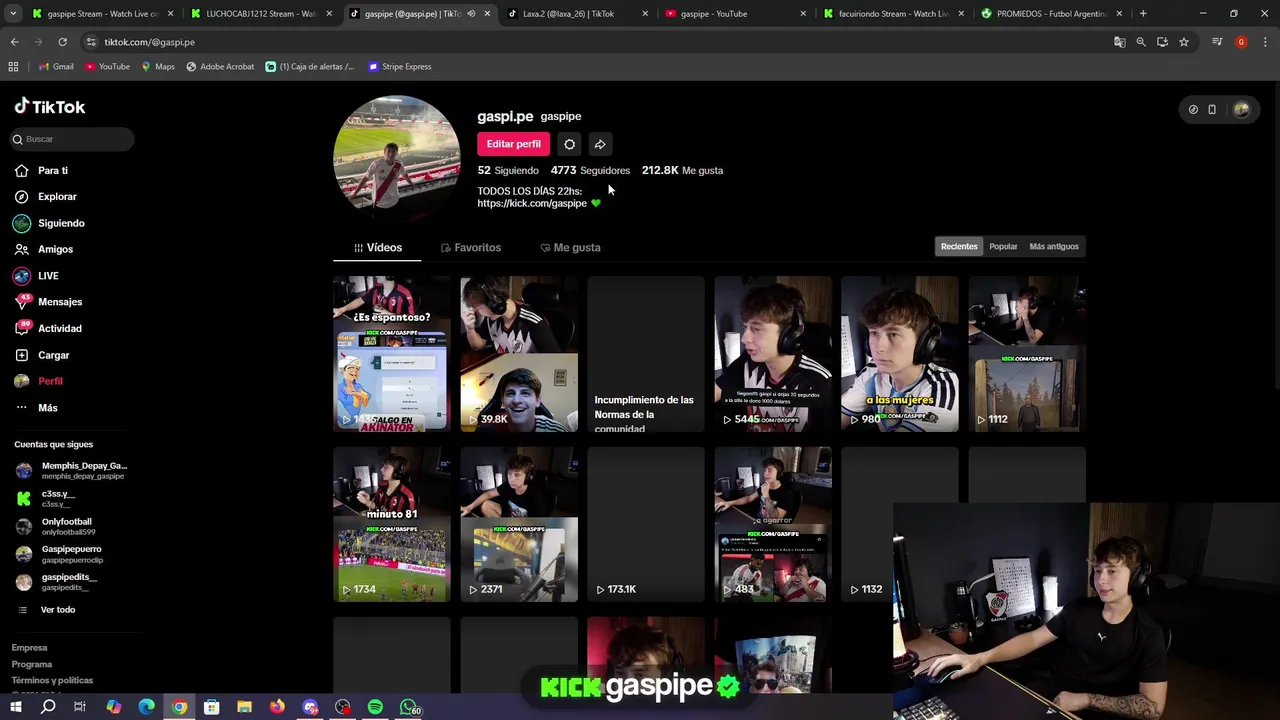
Task: Open the Onlyfootball followed account
Action: pos(56,526)
